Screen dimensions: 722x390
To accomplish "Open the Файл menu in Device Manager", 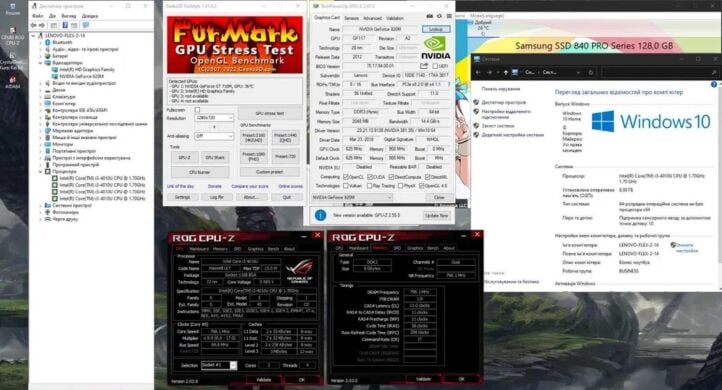I will (x=37, y=16).
